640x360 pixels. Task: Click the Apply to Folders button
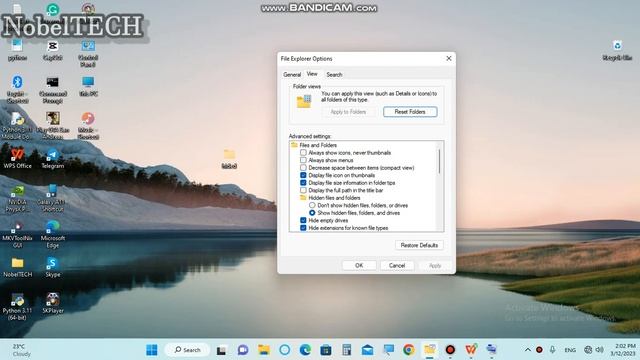(x=348, y=112)
